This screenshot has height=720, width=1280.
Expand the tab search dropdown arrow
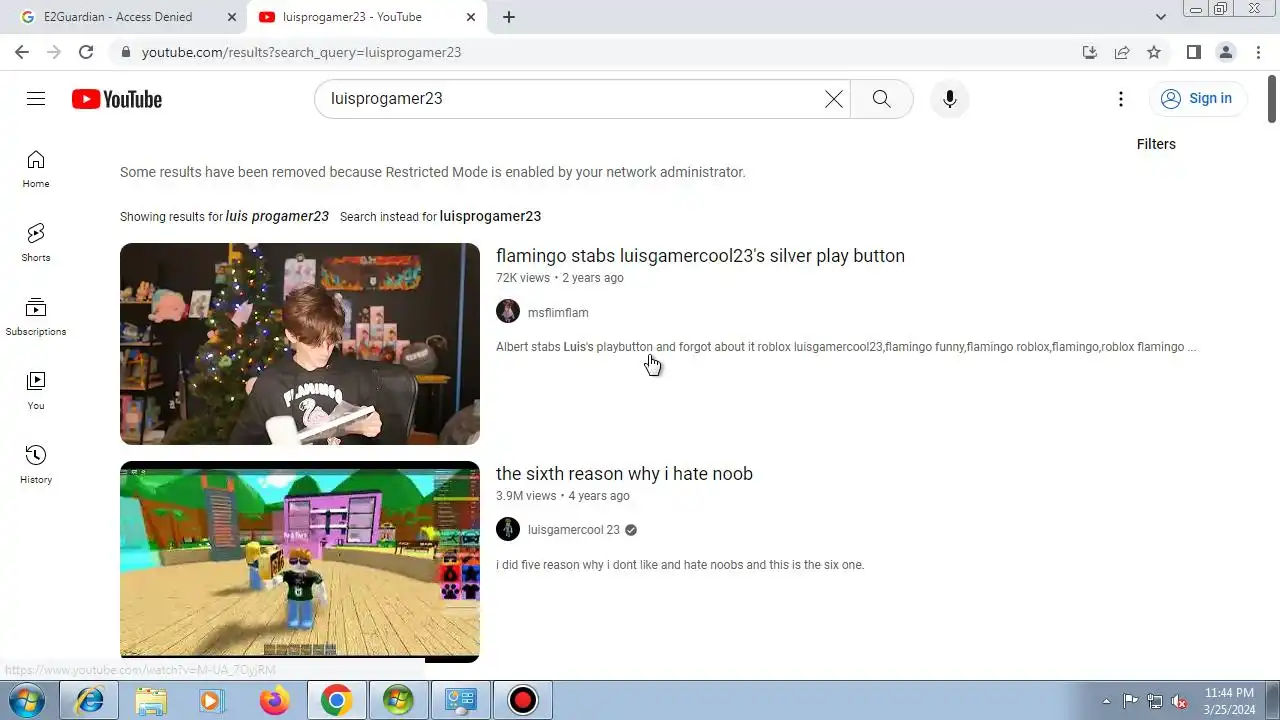tap(1161, 17)
